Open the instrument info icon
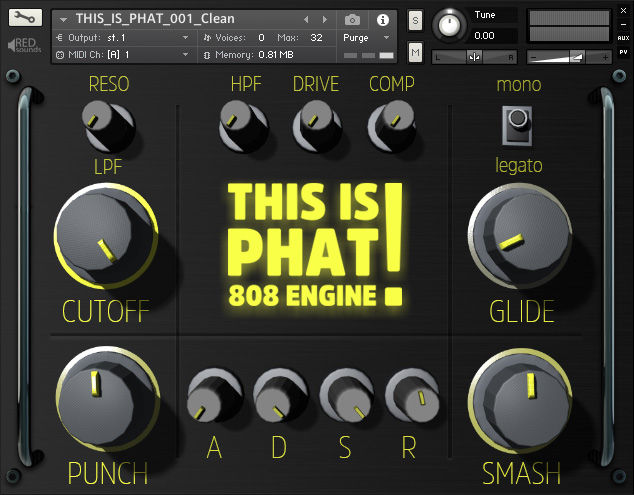 (382, 19)
